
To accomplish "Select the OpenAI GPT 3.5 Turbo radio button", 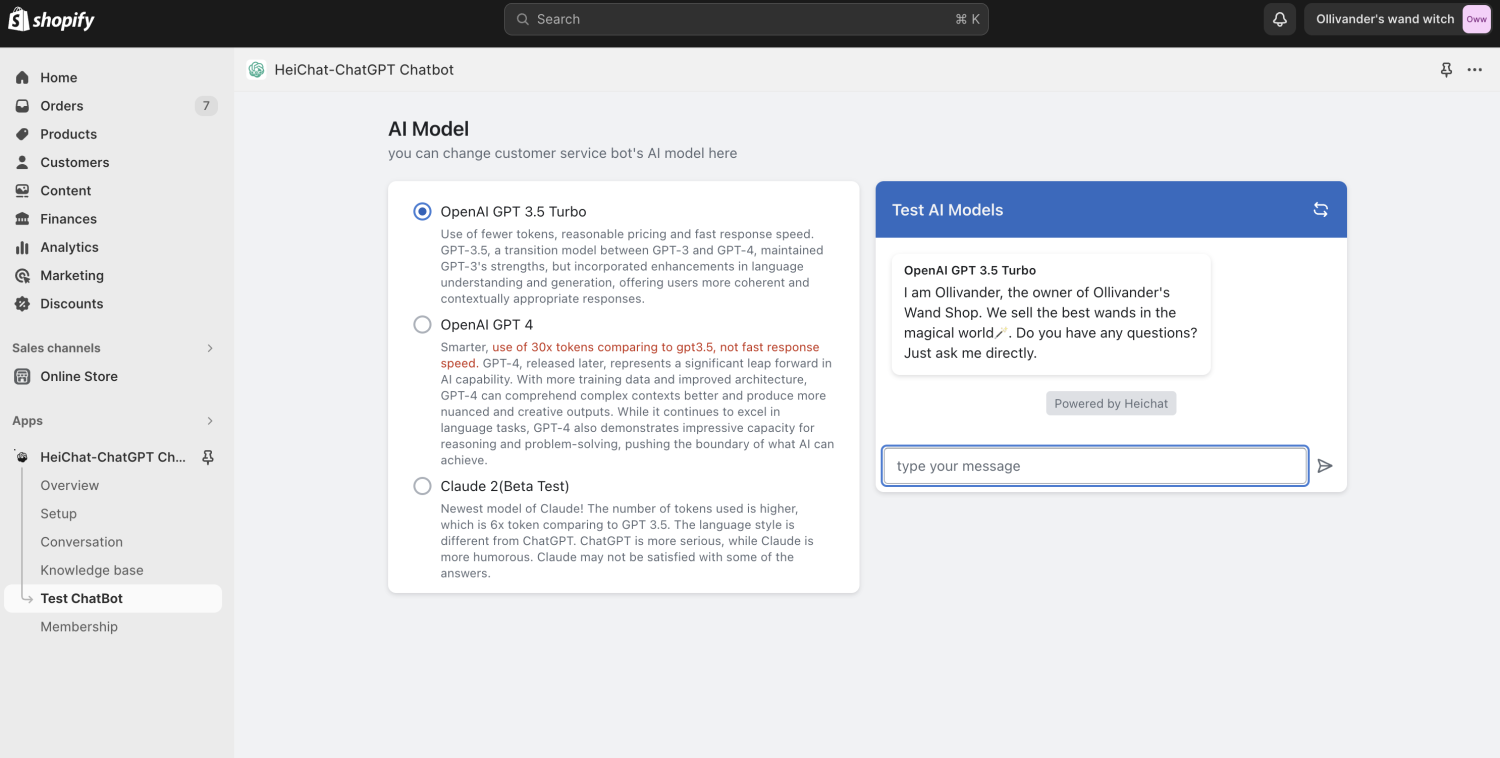I will [x=422, y=211].
